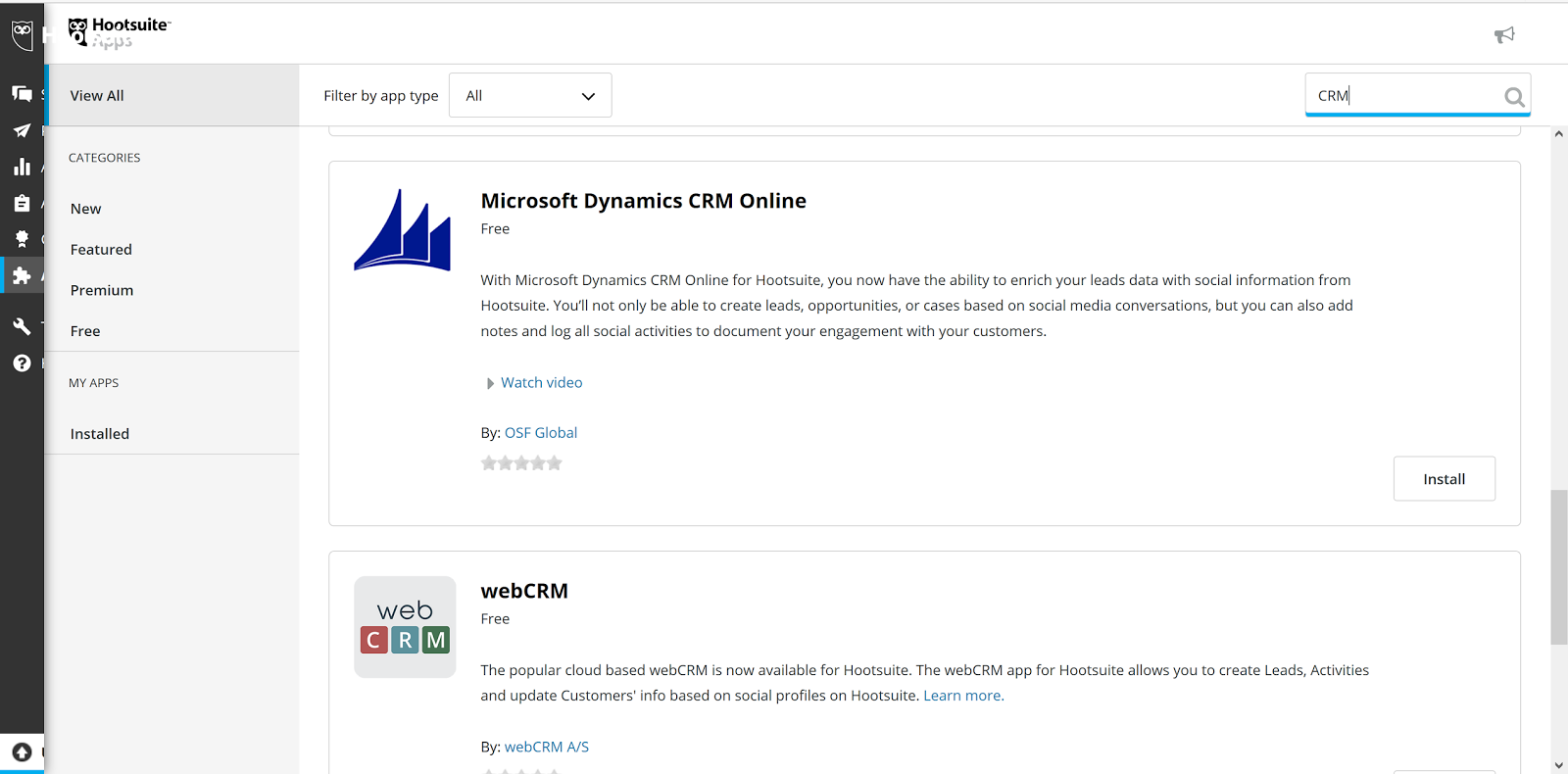Click the MY APPS heading
This screenshot has height=774, width=1568.
[x=94, y=383]
